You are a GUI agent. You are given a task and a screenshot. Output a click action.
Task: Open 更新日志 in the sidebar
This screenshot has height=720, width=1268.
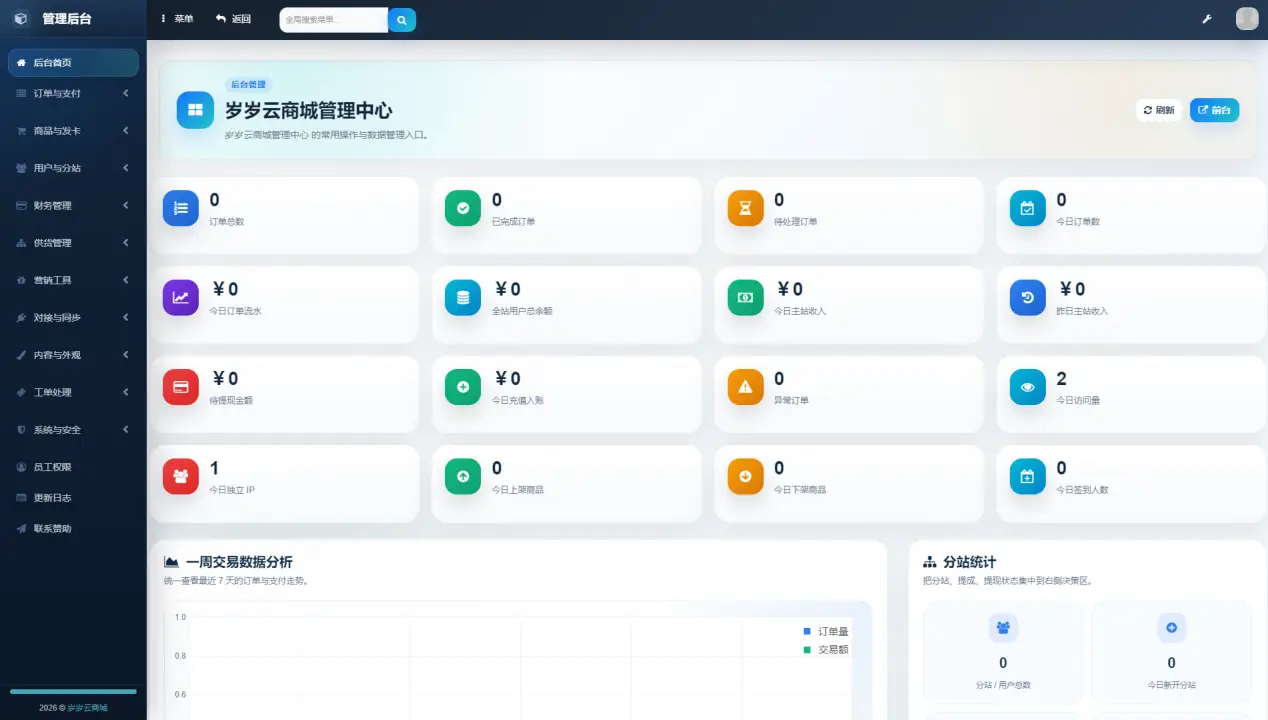coord(73,498)
